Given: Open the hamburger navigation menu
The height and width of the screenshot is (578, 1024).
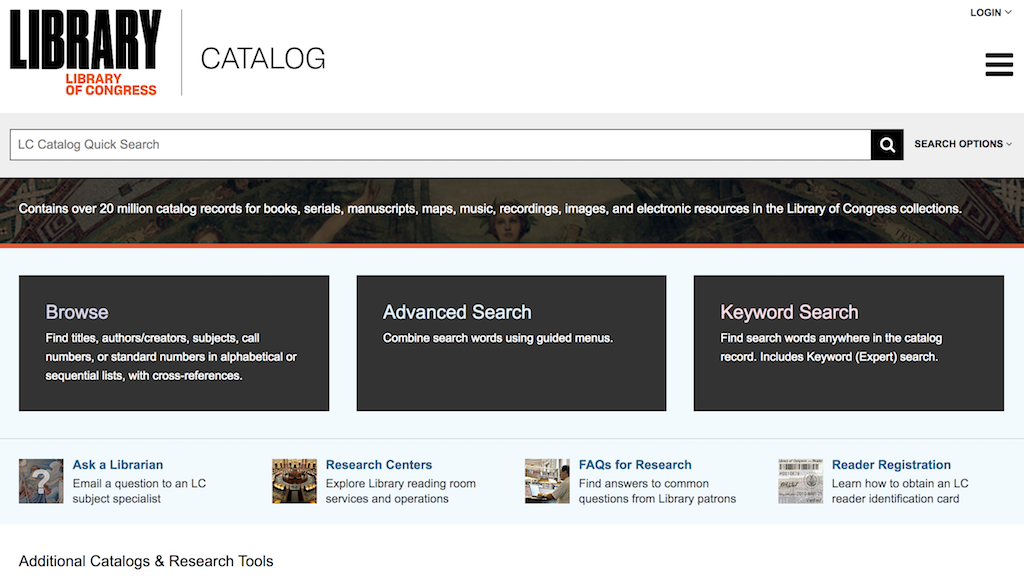Looking at the screenshot, I should pos(998,64).
